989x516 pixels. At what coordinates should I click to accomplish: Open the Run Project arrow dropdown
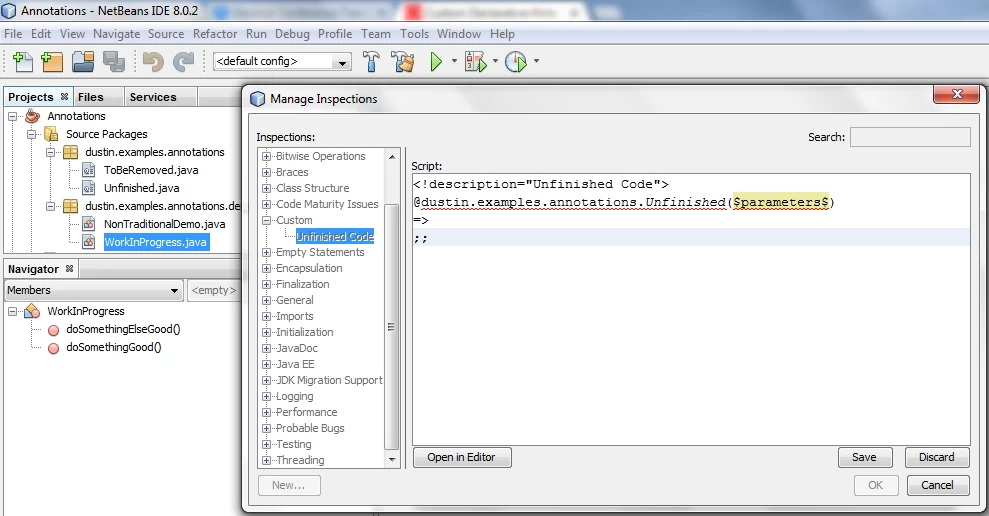coord(454,61)
